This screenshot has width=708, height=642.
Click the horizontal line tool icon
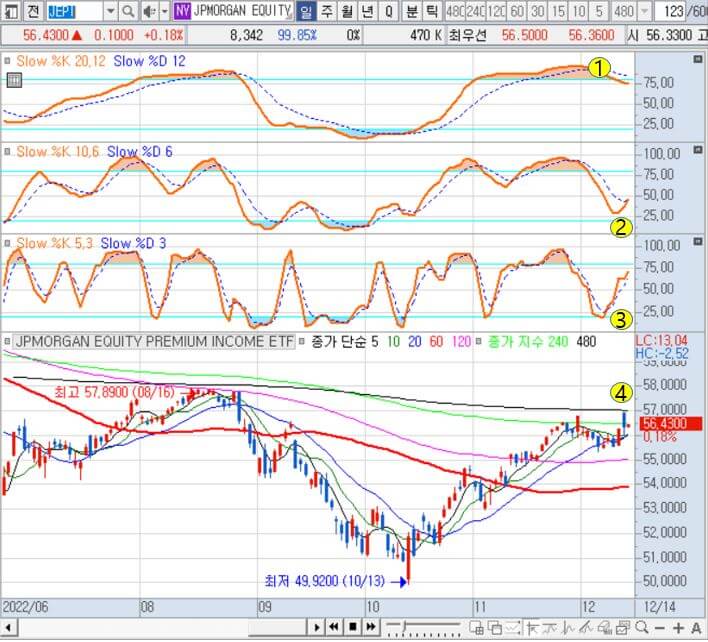(x=550, y=627)
